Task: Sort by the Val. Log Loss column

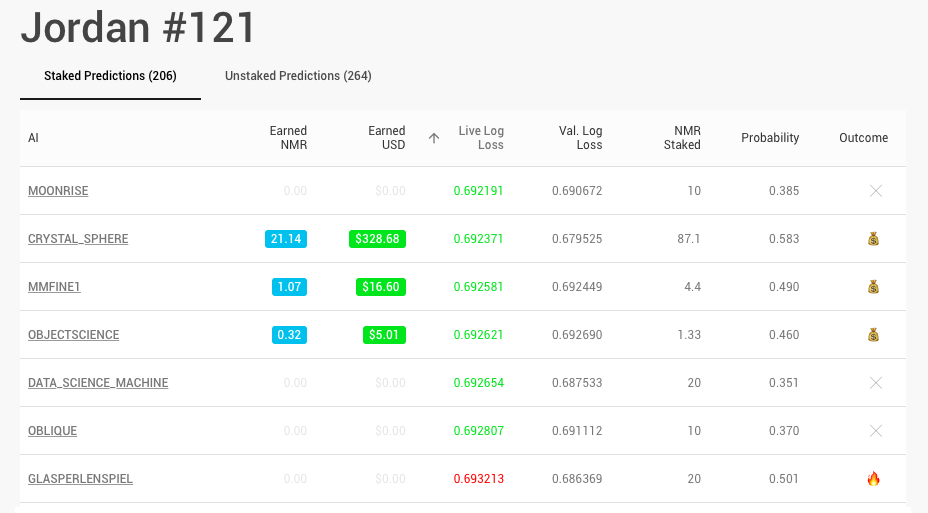Action: point(580,138)
